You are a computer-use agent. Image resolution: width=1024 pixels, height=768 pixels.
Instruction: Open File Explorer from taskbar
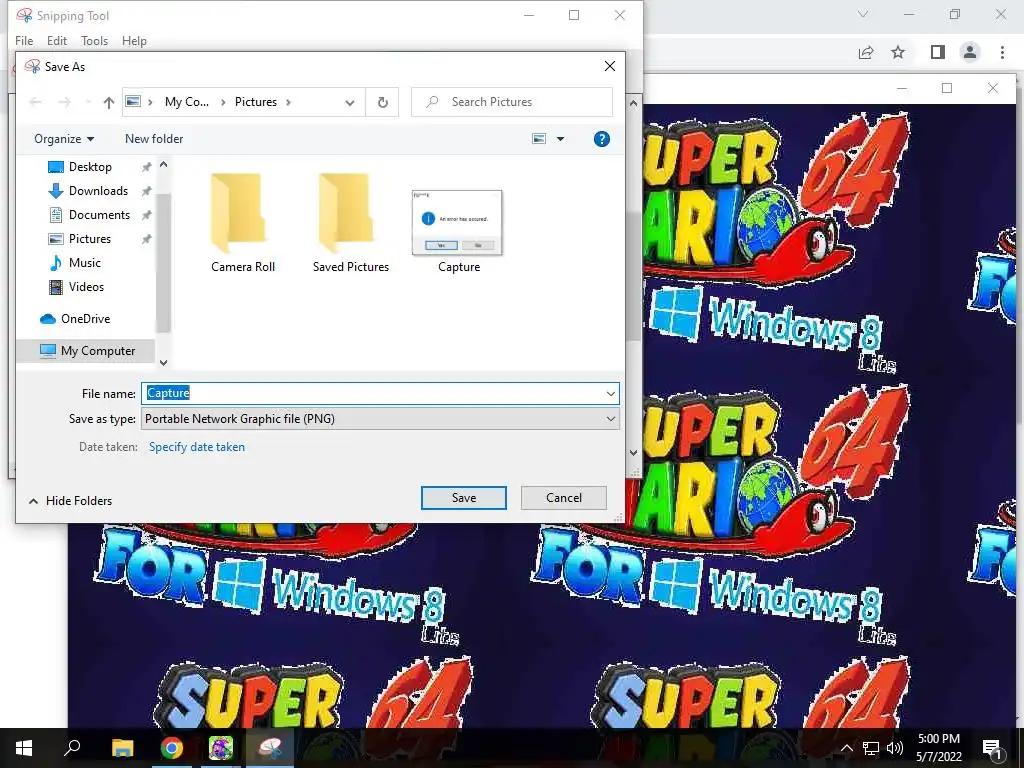[123, 748]
